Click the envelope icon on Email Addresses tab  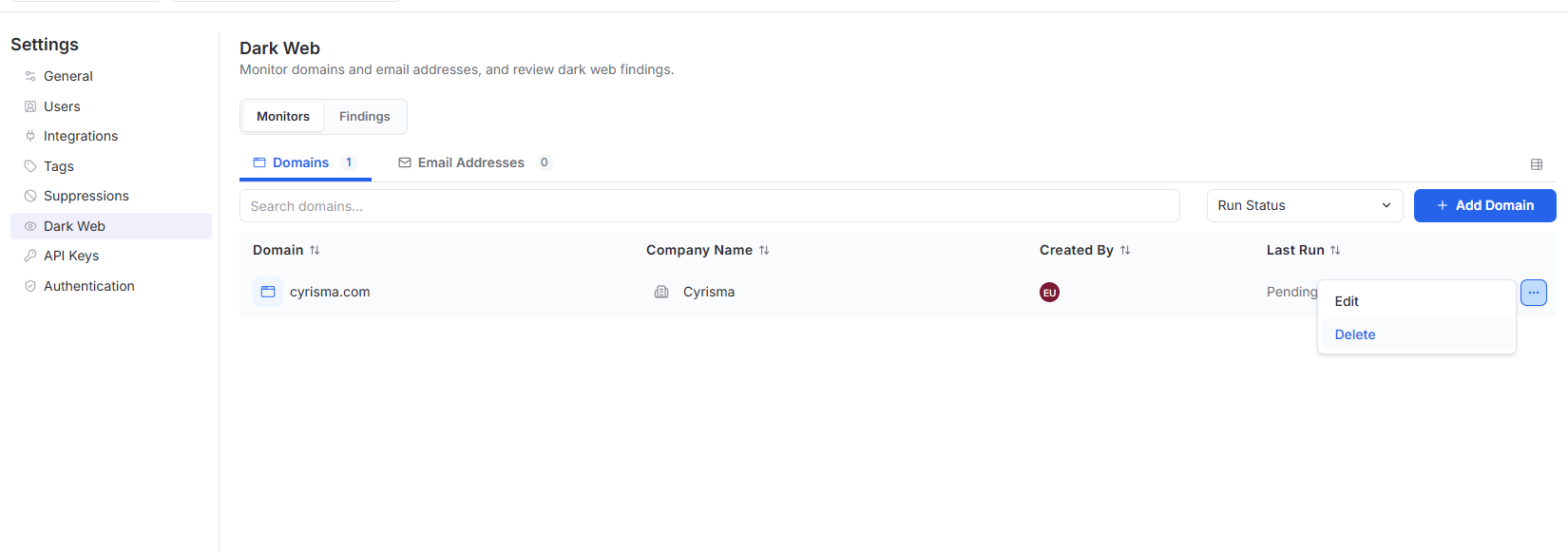[405, 162]
